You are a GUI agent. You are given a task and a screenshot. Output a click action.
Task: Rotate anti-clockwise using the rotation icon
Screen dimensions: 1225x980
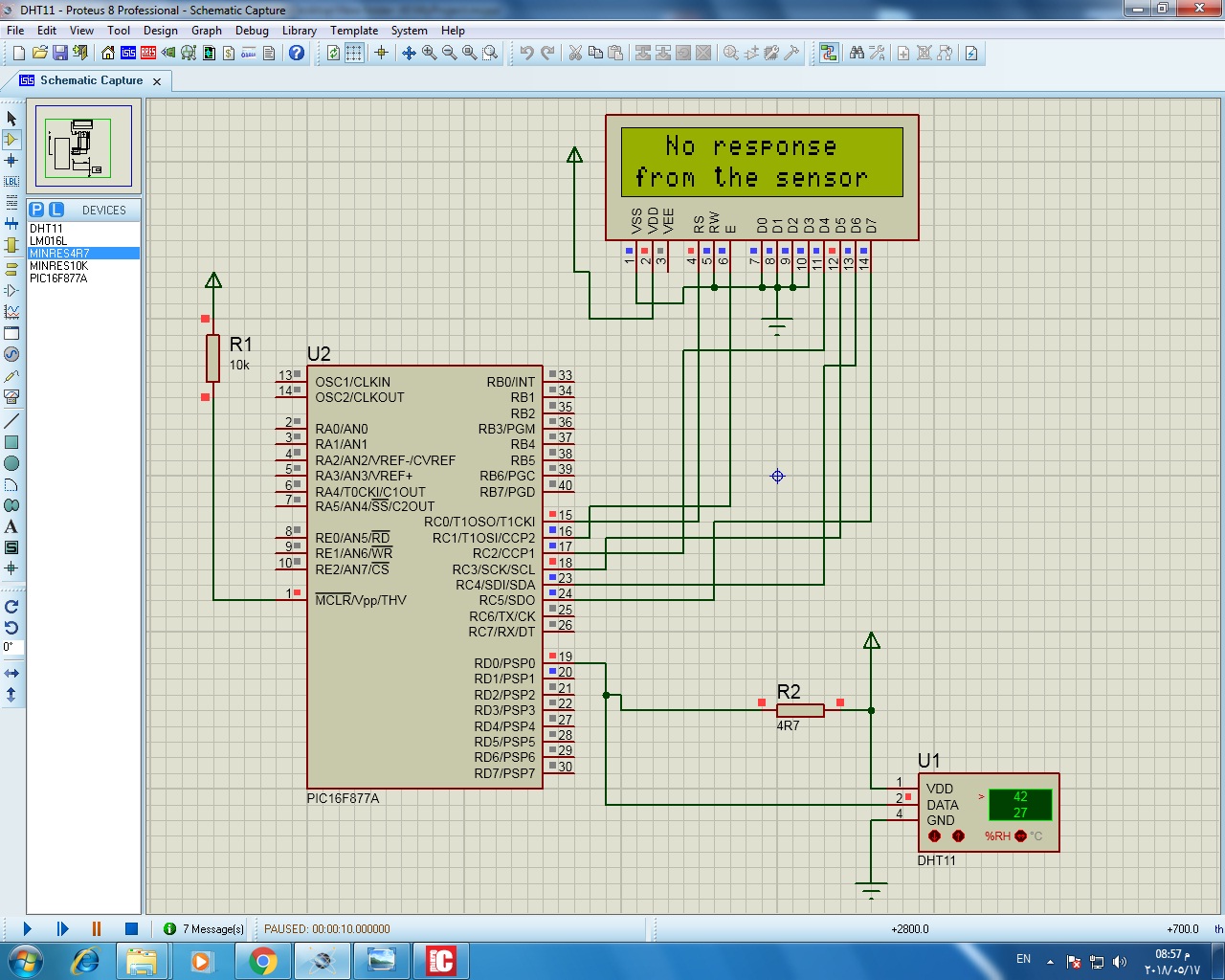11,628
